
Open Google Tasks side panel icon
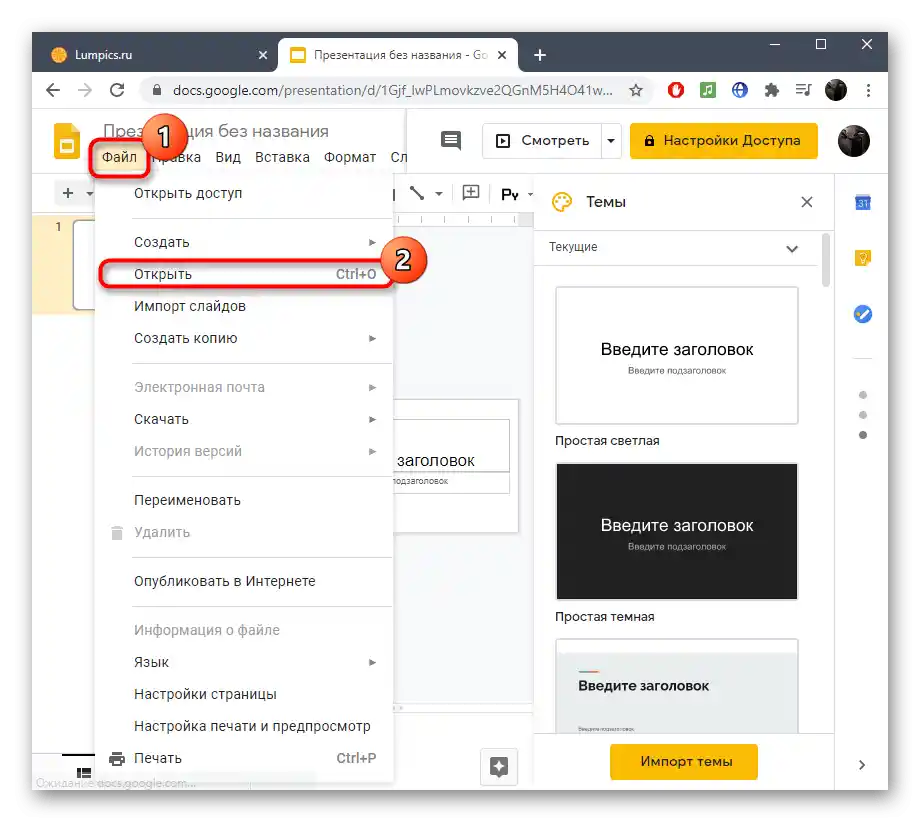(x=862, y=314)
